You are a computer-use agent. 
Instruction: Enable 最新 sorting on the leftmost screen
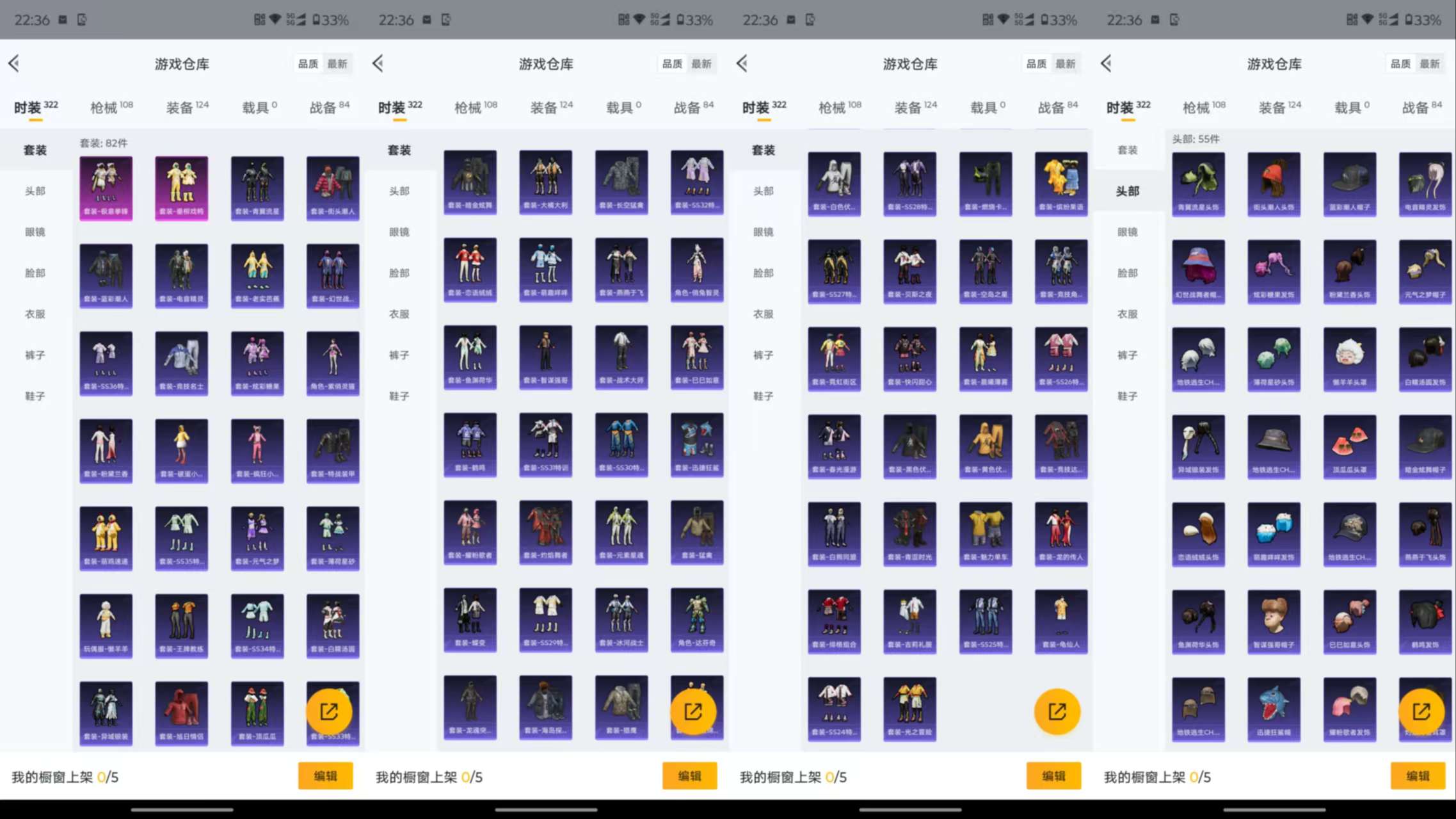click(338, 63)
